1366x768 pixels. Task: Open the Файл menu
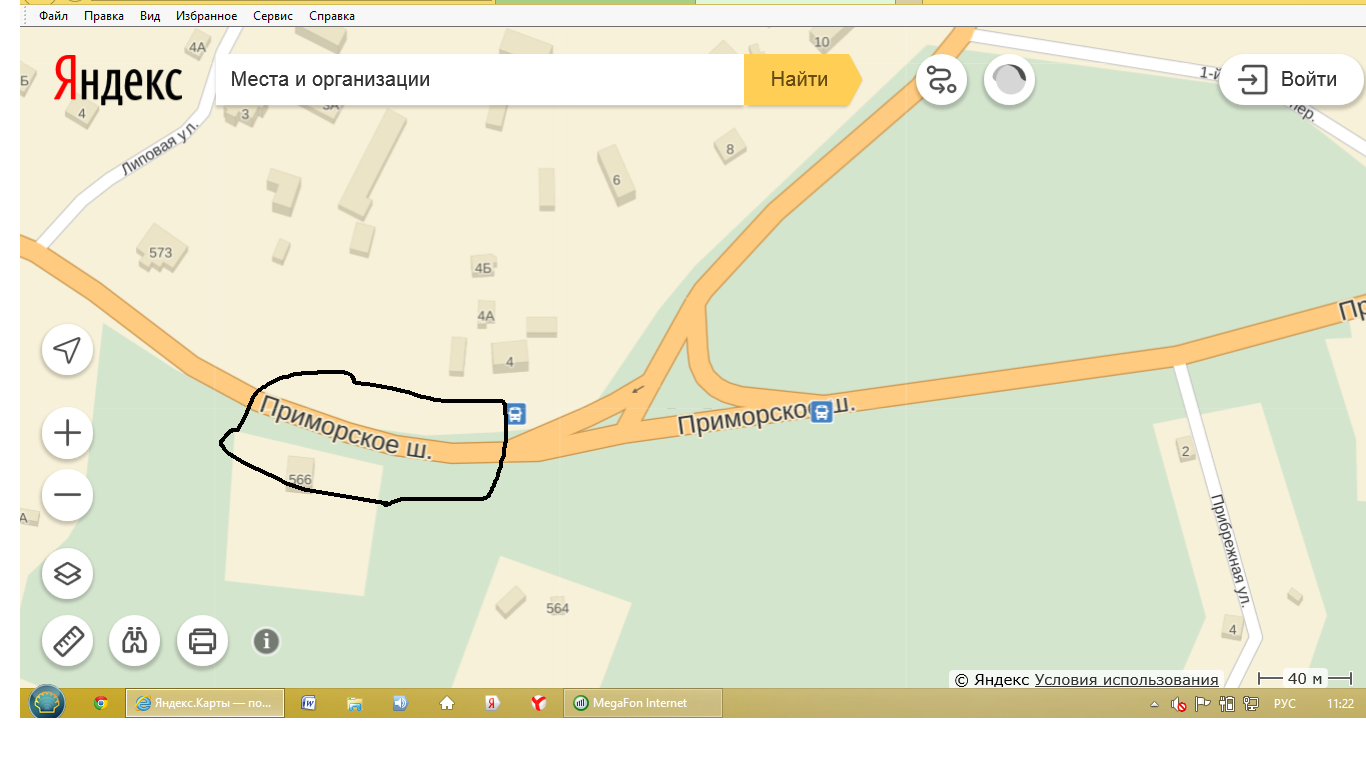tap(53, 16)
